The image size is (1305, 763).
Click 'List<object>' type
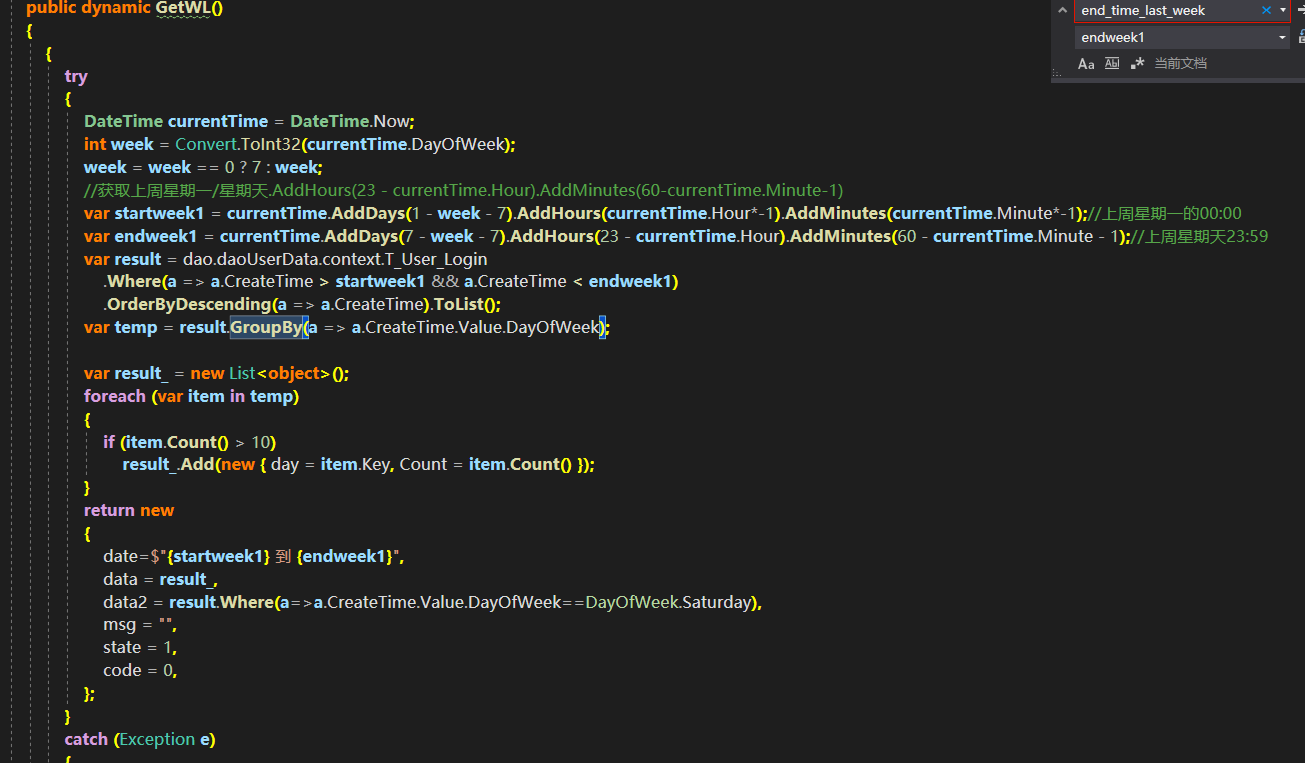tap(280, 373)
